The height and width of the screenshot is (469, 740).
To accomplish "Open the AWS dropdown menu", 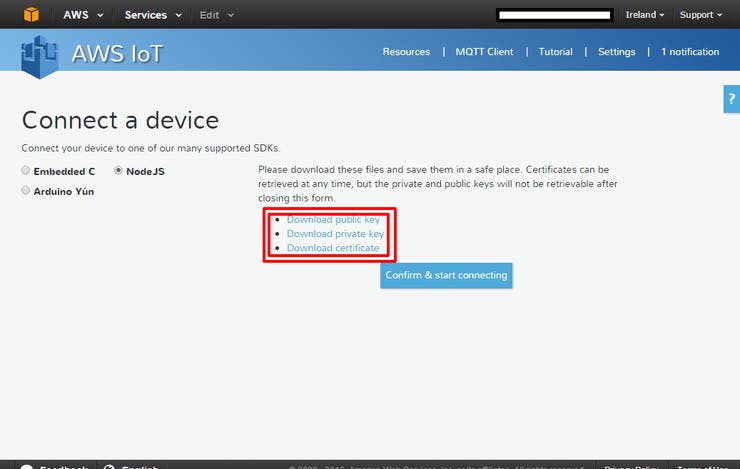I will tap(83, 15).
